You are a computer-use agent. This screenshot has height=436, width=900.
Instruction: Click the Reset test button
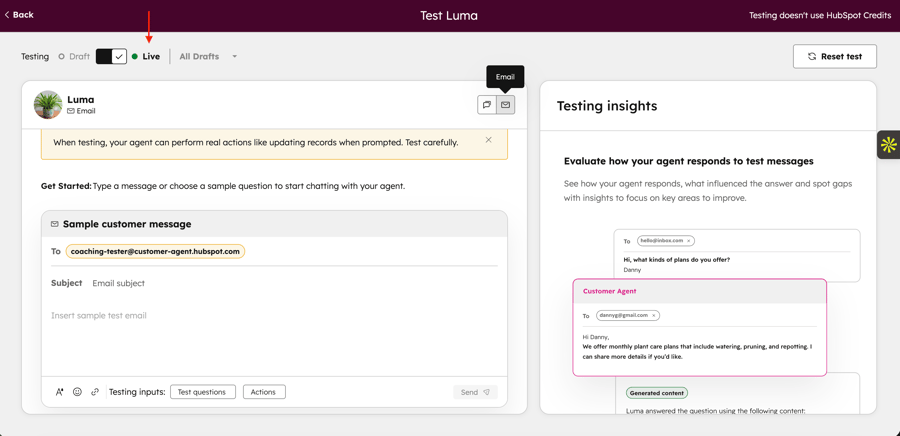point(834,57)
